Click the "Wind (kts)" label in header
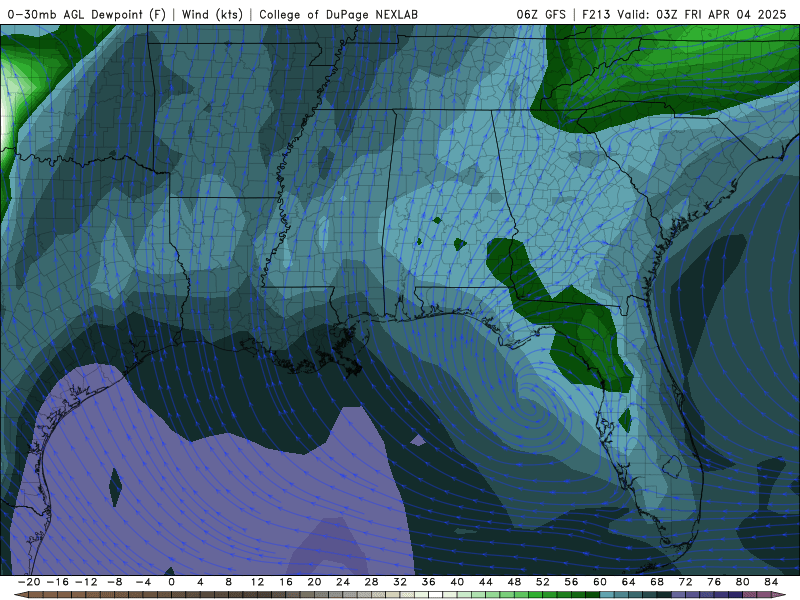 tap(212, 14)
